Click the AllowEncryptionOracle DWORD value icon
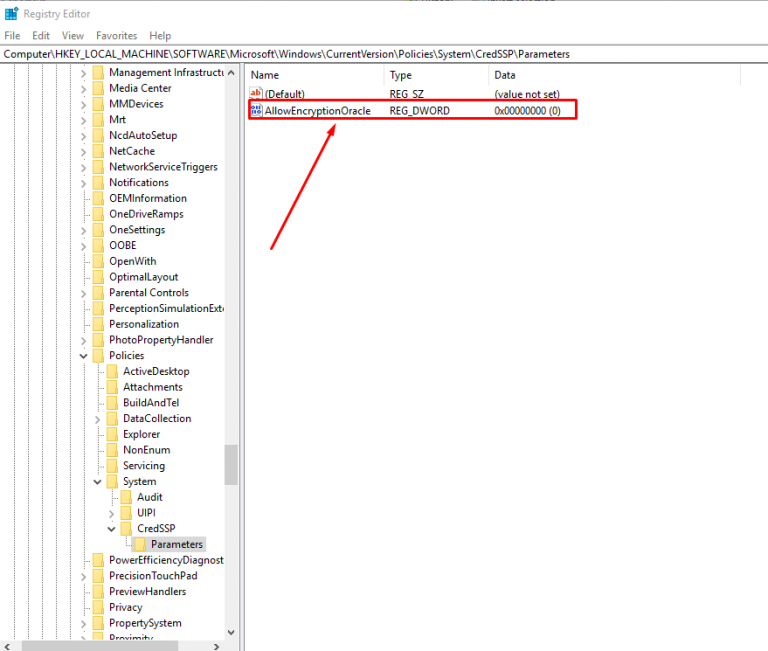The width and height of the screenshot is (768, 651). tap(256, 110)
